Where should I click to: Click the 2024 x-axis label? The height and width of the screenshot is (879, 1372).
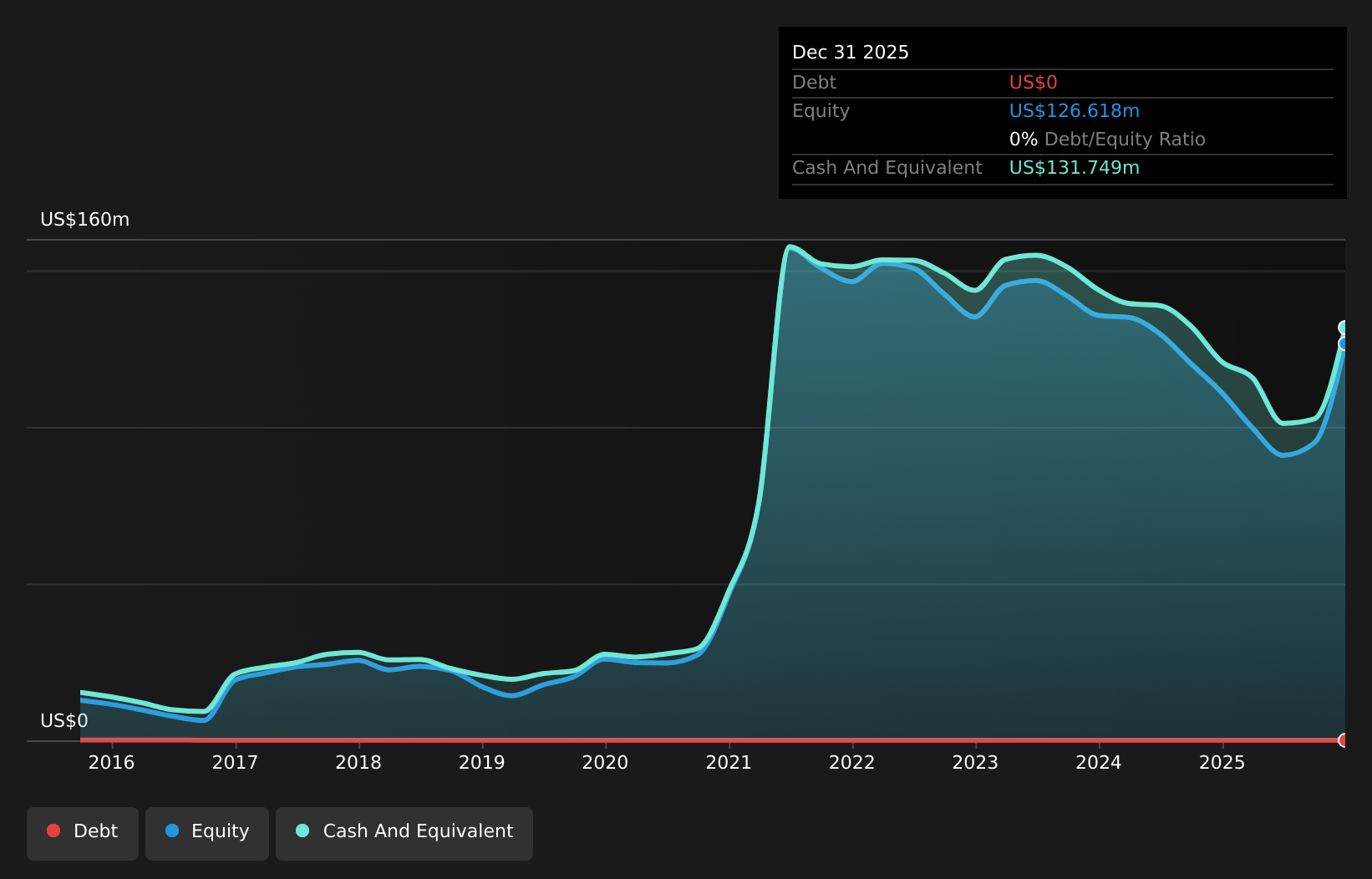tap(1099, 762)
